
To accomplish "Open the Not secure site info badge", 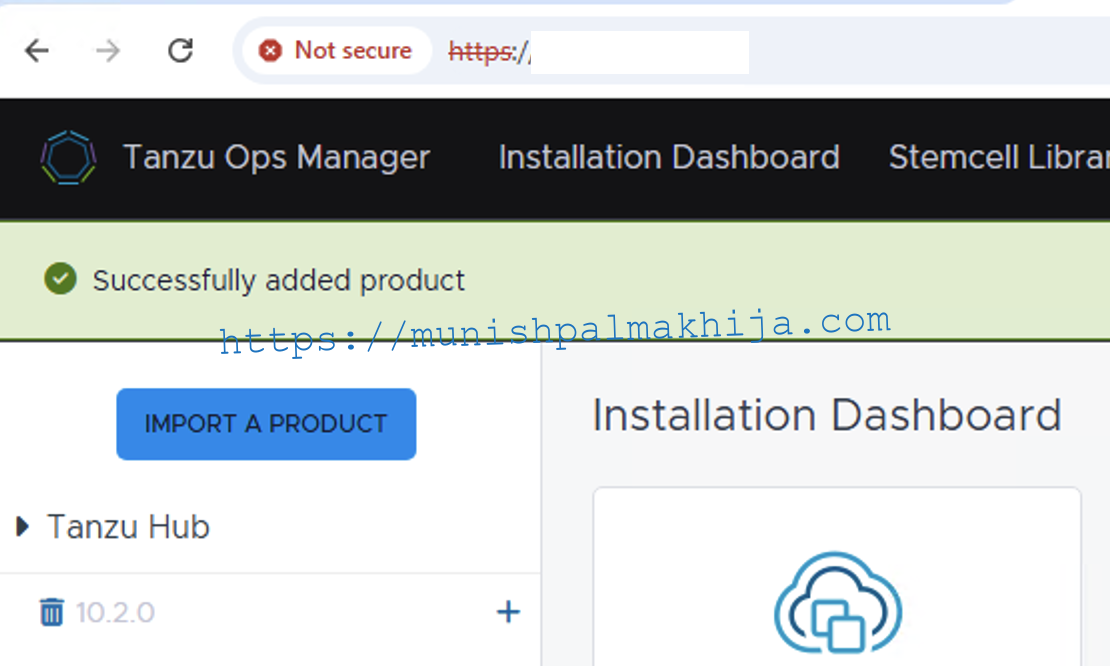I will 336,51.
